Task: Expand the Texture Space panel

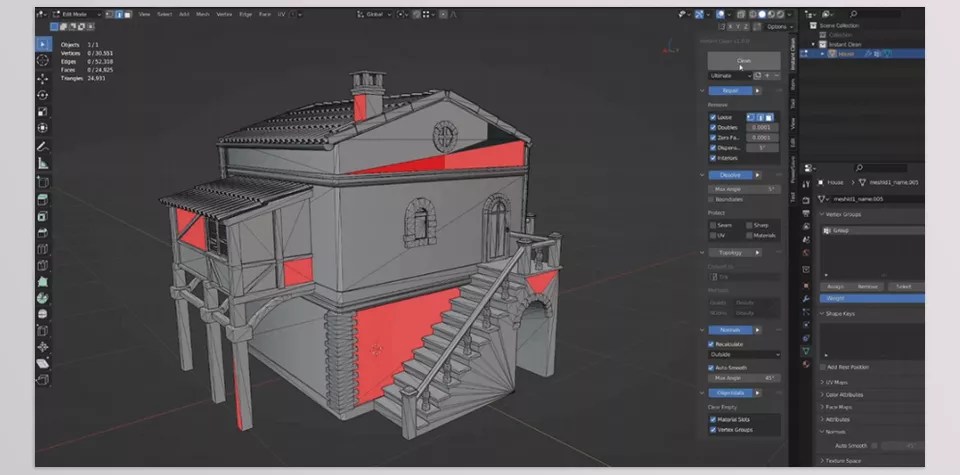Action: 843,460
